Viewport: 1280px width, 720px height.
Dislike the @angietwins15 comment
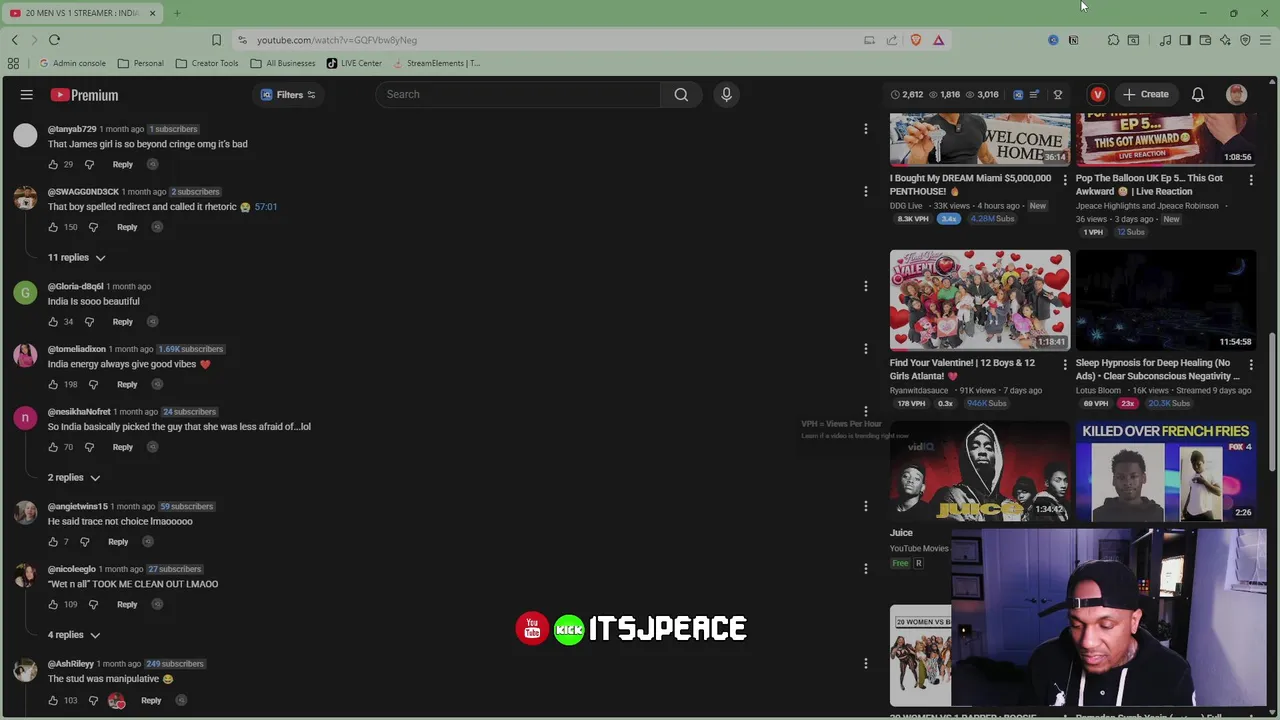[x=84, y=542]
